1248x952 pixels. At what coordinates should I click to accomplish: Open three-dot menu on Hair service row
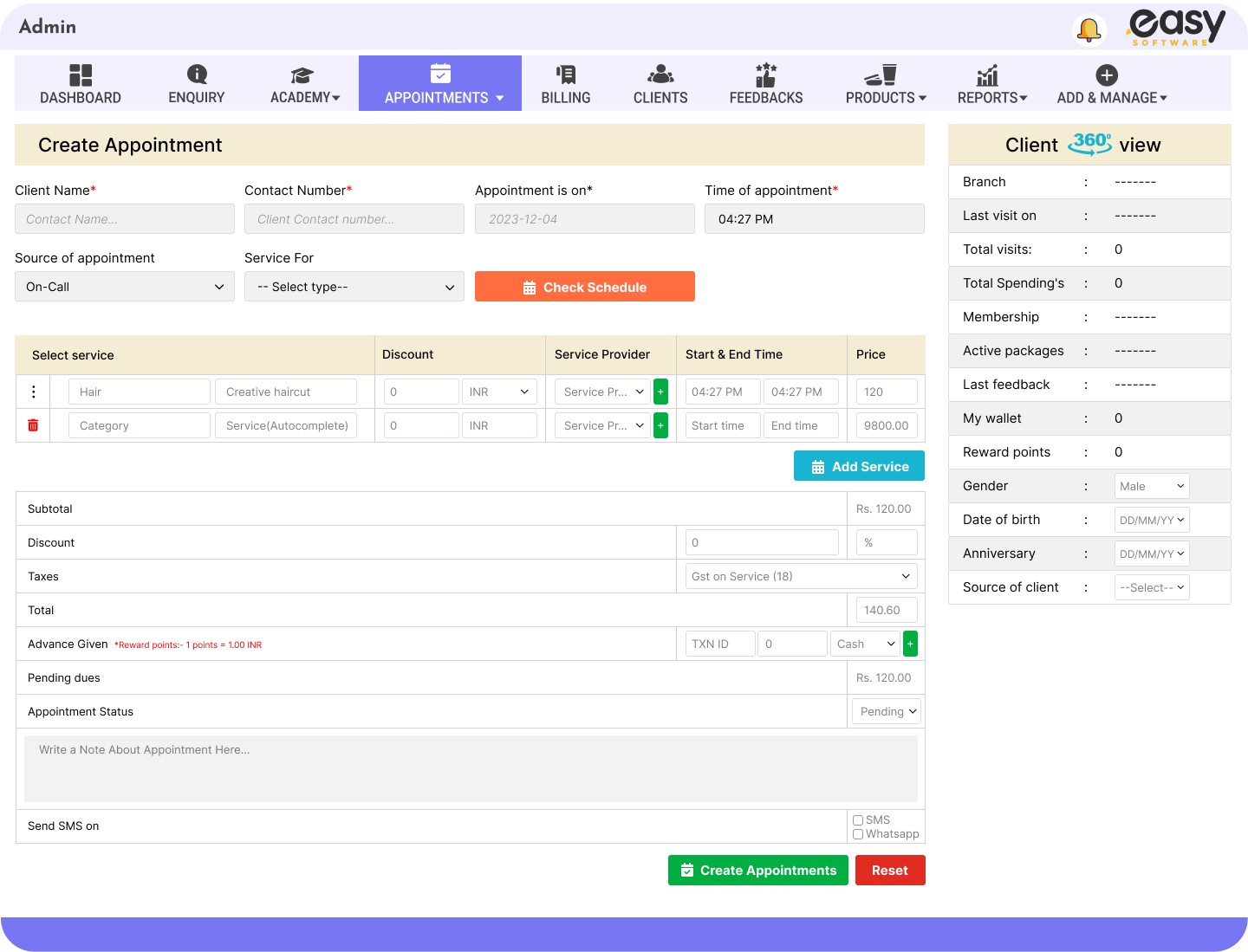(33, 392)
